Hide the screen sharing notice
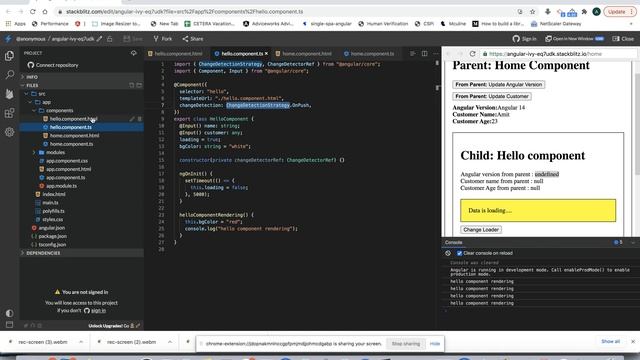 (435, 344)
